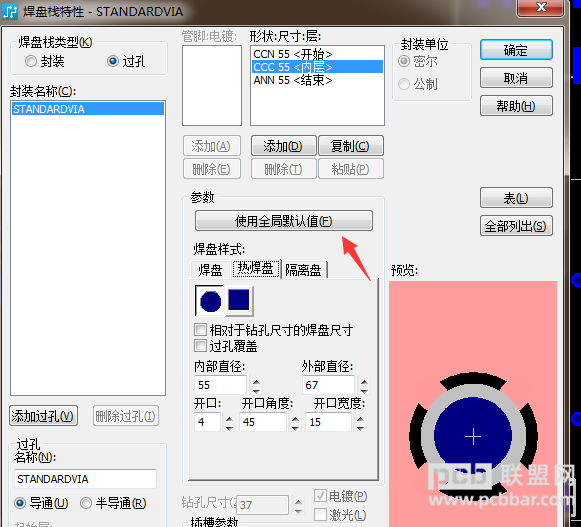The height and width of the screenshot is (527, 581).
Task: Select the CCC 55 <内层> layer row
Action: pyautogui.click(x=317, y=67)
